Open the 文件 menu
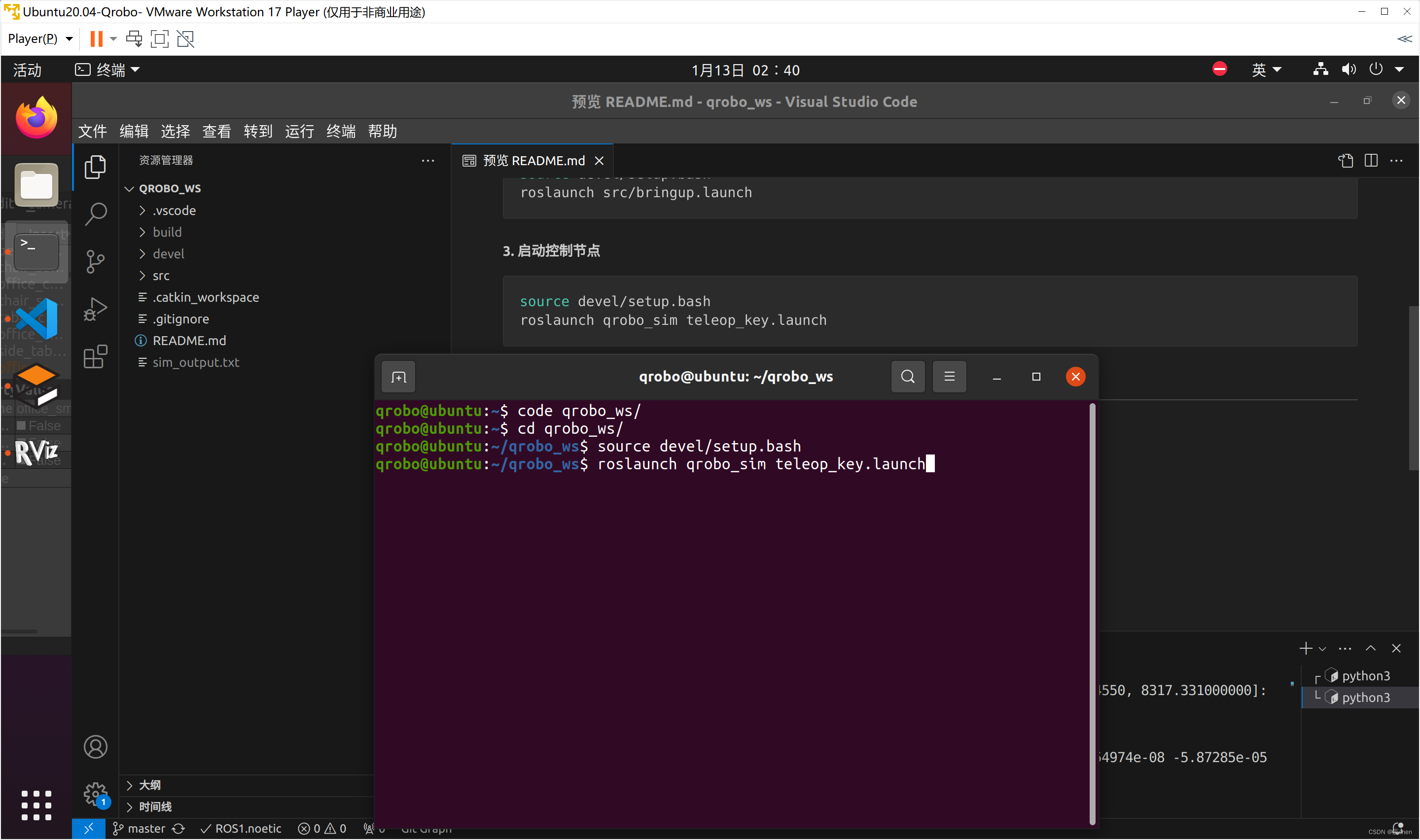 [92, 131]
